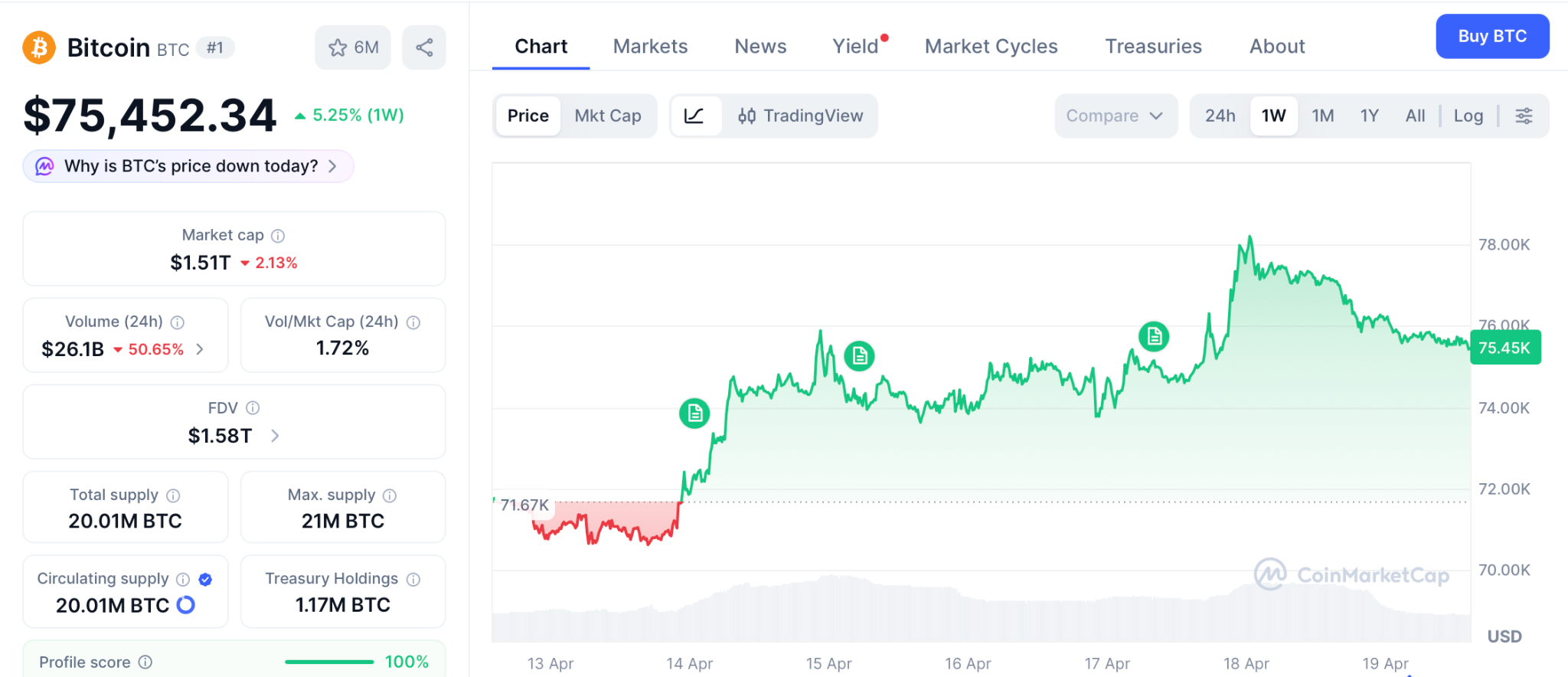This screenshot has height=677, width=1568.
Task: Select the line chart view icon
Action: coord(694,116)
